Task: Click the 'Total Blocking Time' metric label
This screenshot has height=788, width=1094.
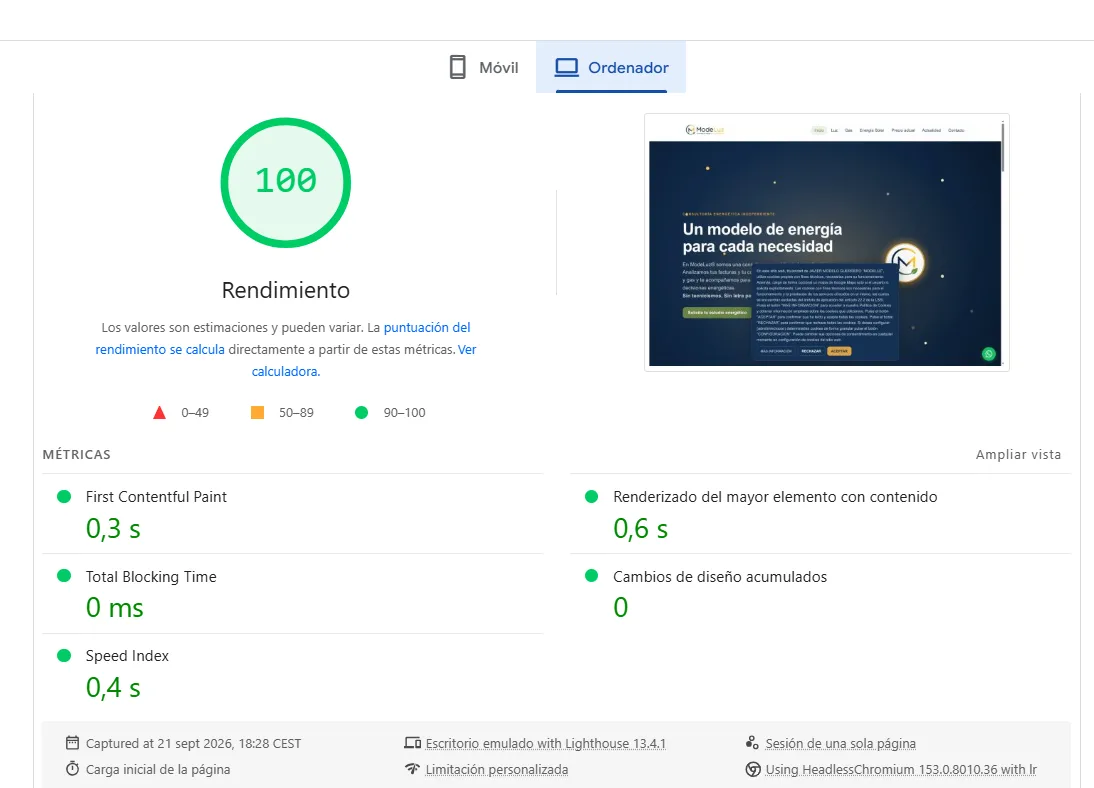Action: pos(151,577)
